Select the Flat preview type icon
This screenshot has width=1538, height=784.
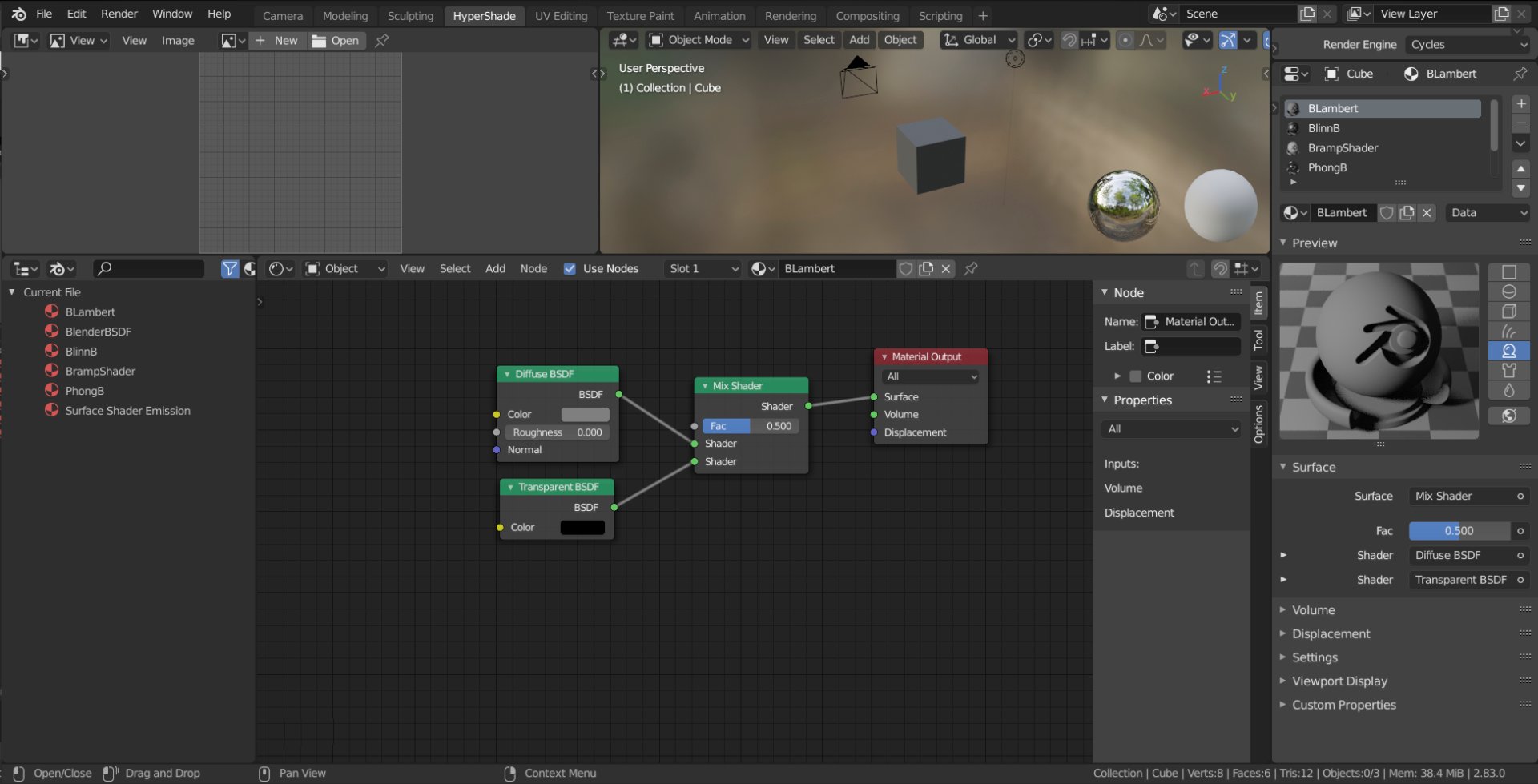(1508, 272)
